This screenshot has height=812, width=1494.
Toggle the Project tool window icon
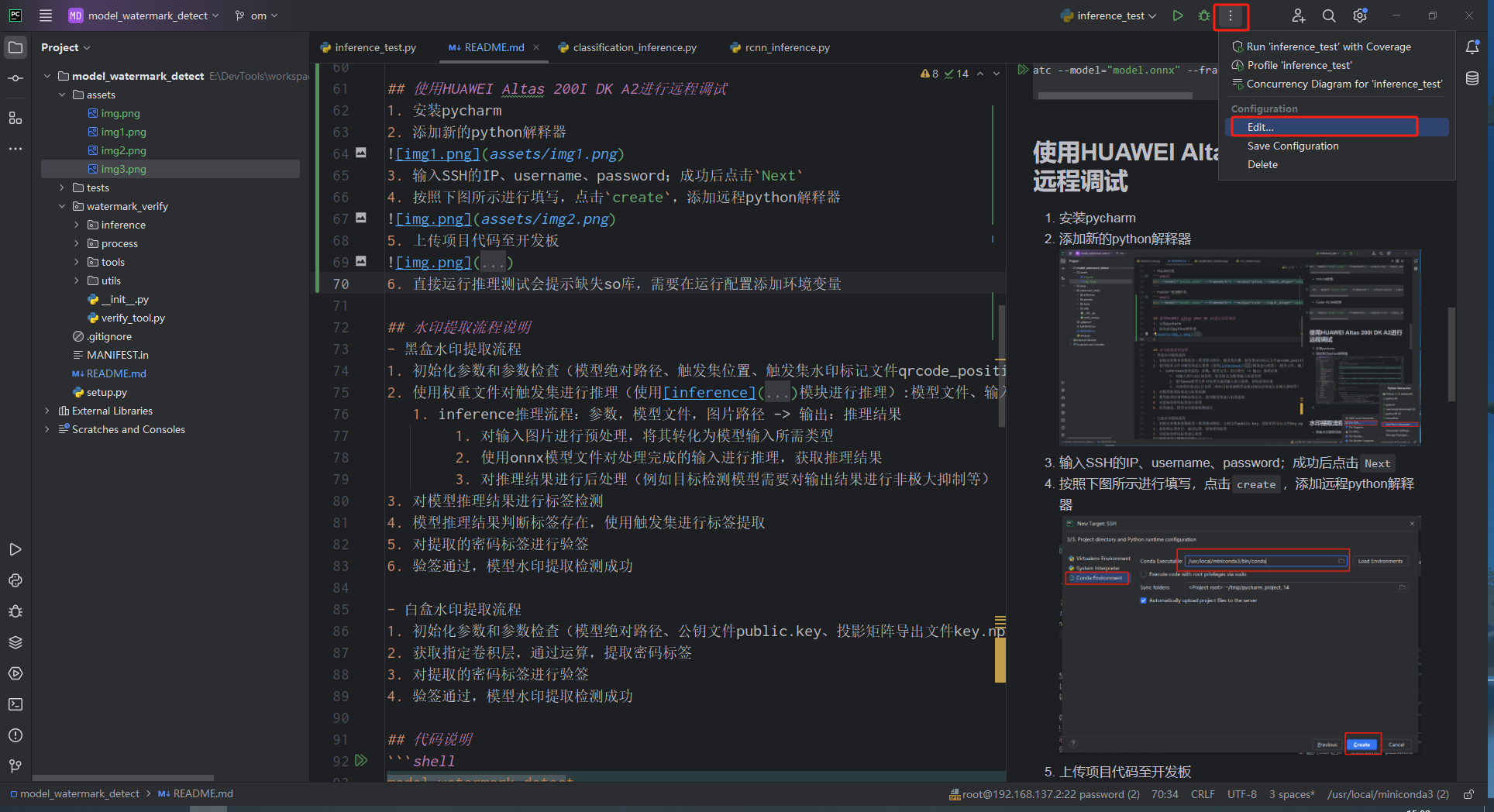click(15, 47)
